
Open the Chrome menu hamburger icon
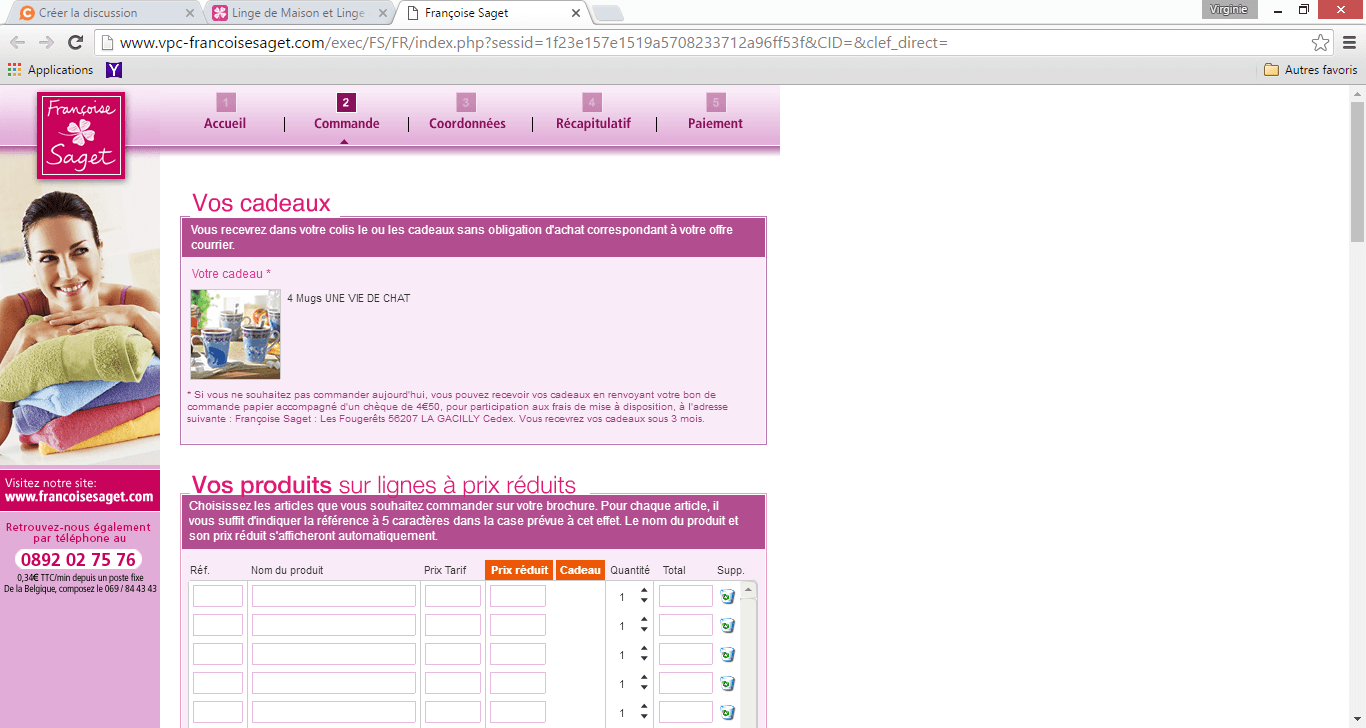pos(1348,43)
